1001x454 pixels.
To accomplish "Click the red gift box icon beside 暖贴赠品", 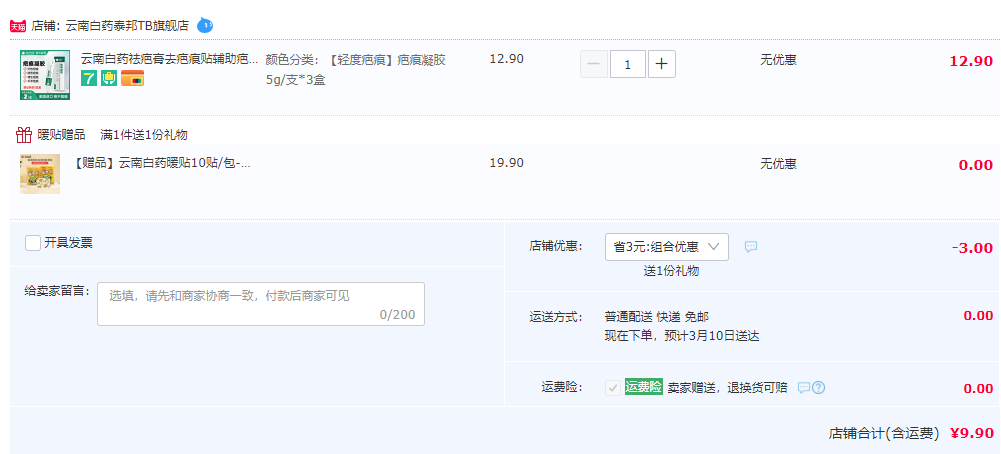I will point(24,135).
